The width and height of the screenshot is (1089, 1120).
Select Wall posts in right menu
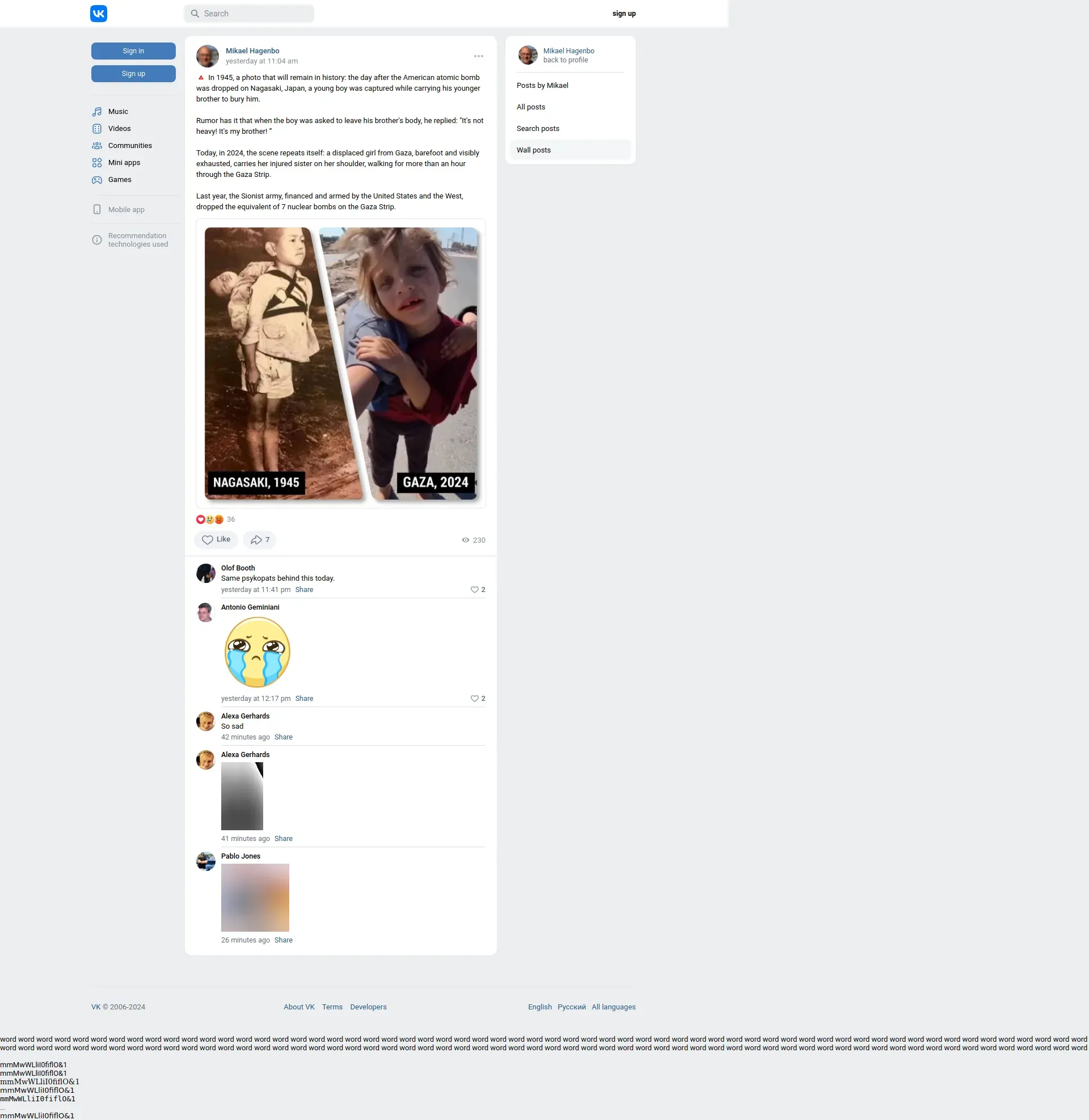coord(533,150)
